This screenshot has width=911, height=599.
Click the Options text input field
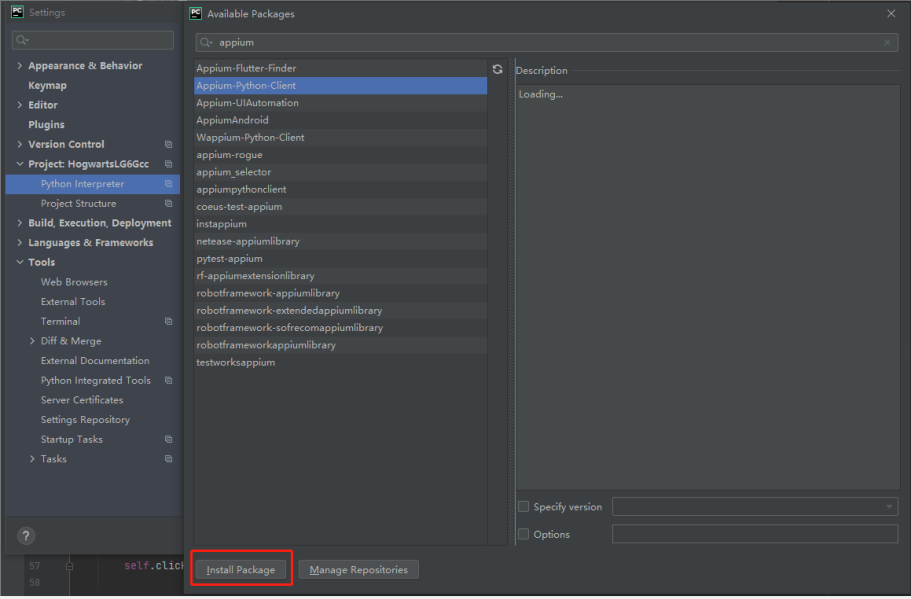pyautogui.click(x=755, y=534)
